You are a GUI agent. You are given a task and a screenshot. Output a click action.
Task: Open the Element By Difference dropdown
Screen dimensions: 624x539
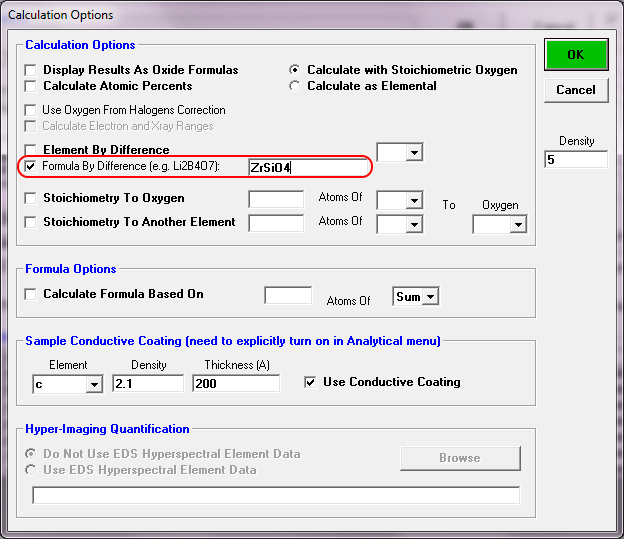coord(414,153)
